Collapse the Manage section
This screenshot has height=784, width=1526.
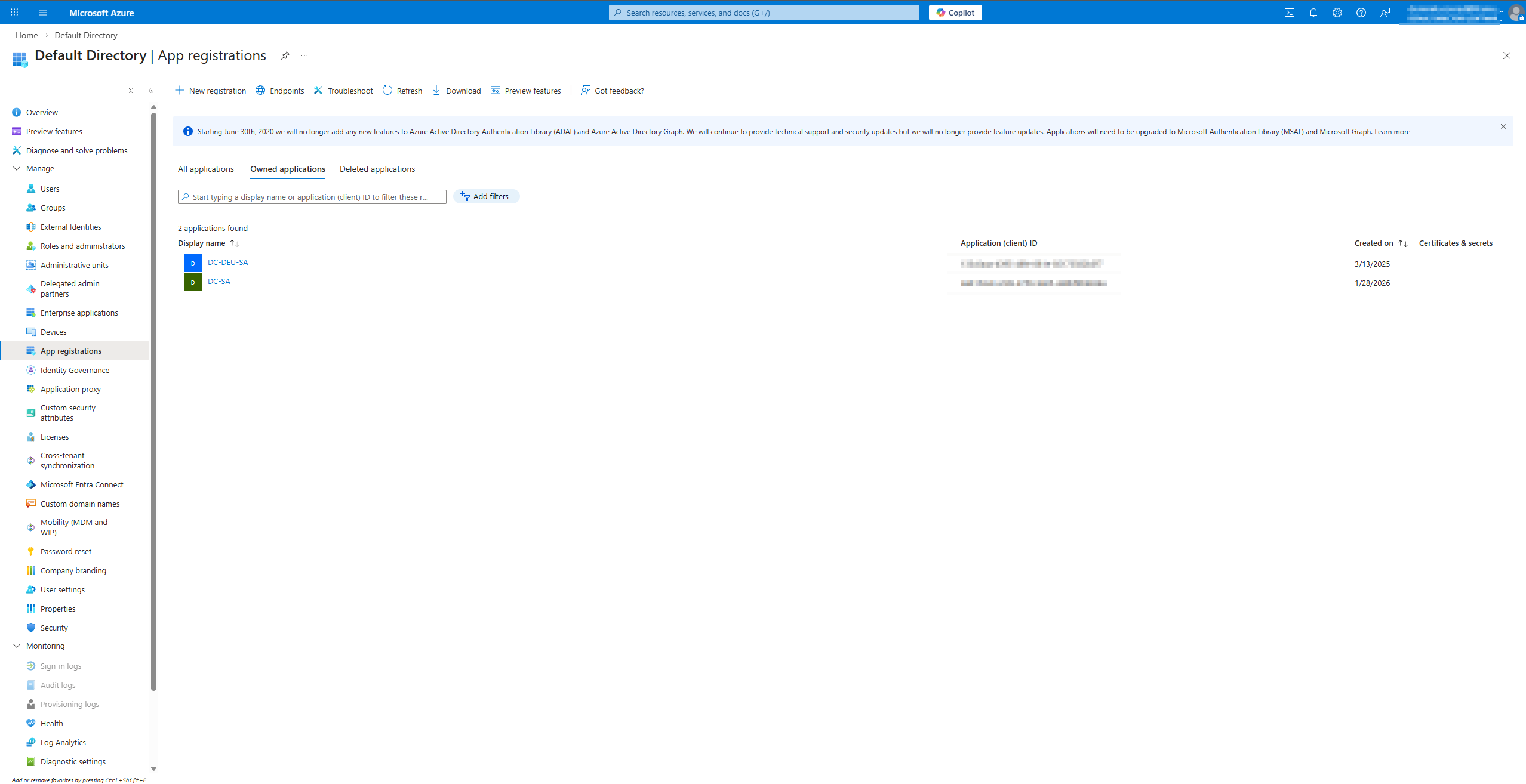click(17, 169)
